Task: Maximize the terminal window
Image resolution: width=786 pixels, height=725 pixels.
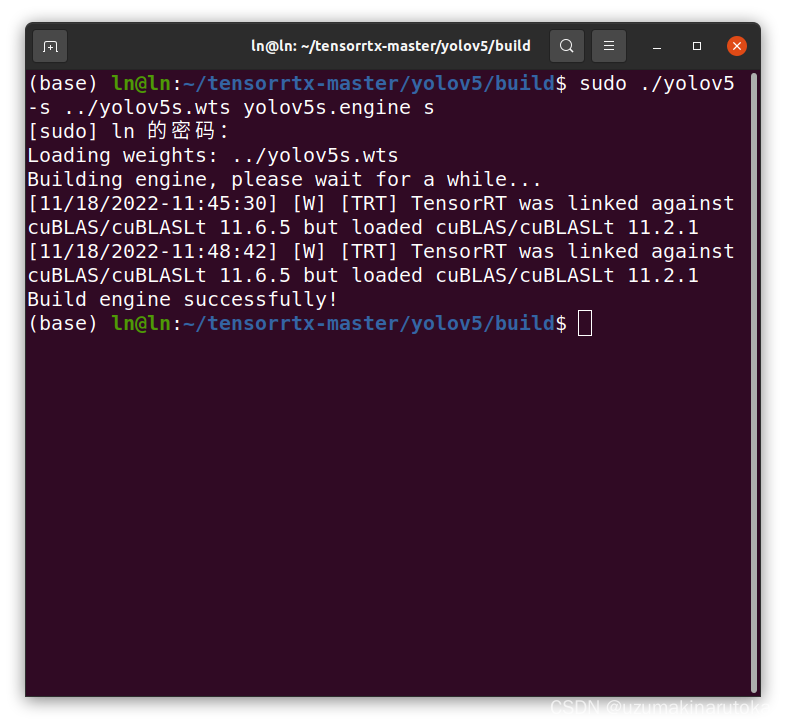Action: point(697,46)
